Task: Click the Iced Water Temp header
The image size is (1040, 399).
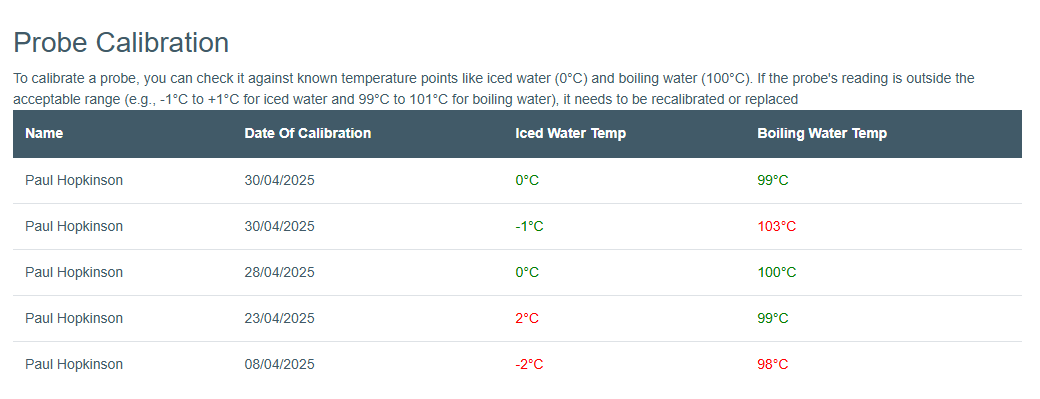Action: pyautogui.click(x=570, y=133)
